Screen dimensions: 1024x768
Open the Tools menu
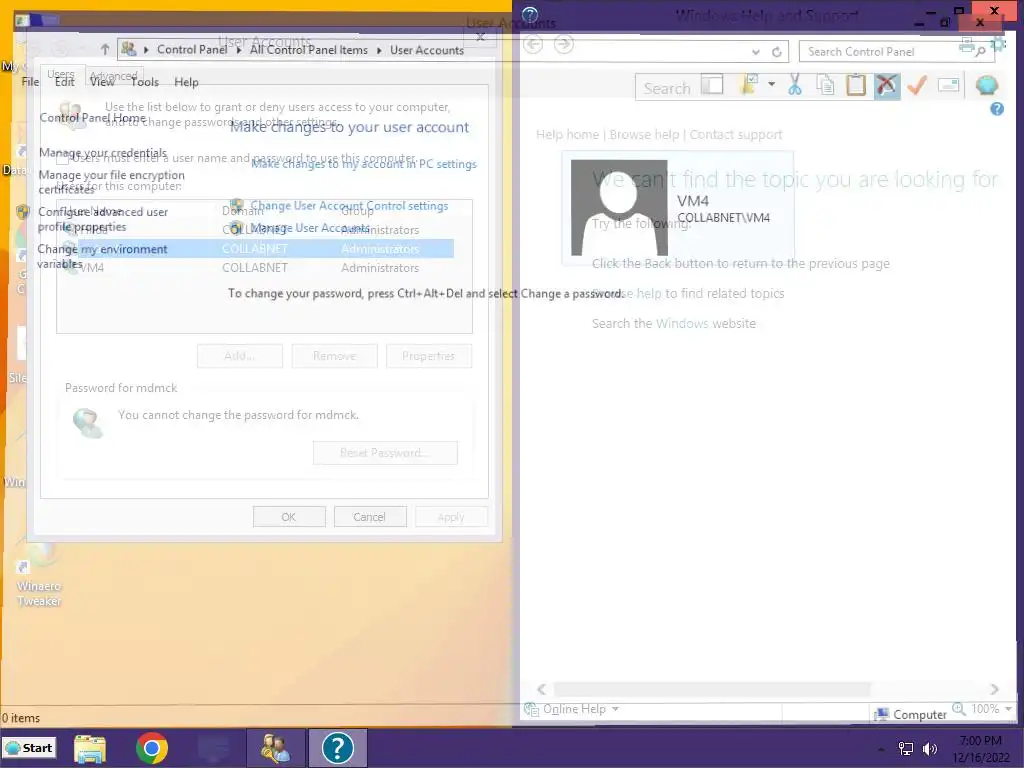(144, 82)
